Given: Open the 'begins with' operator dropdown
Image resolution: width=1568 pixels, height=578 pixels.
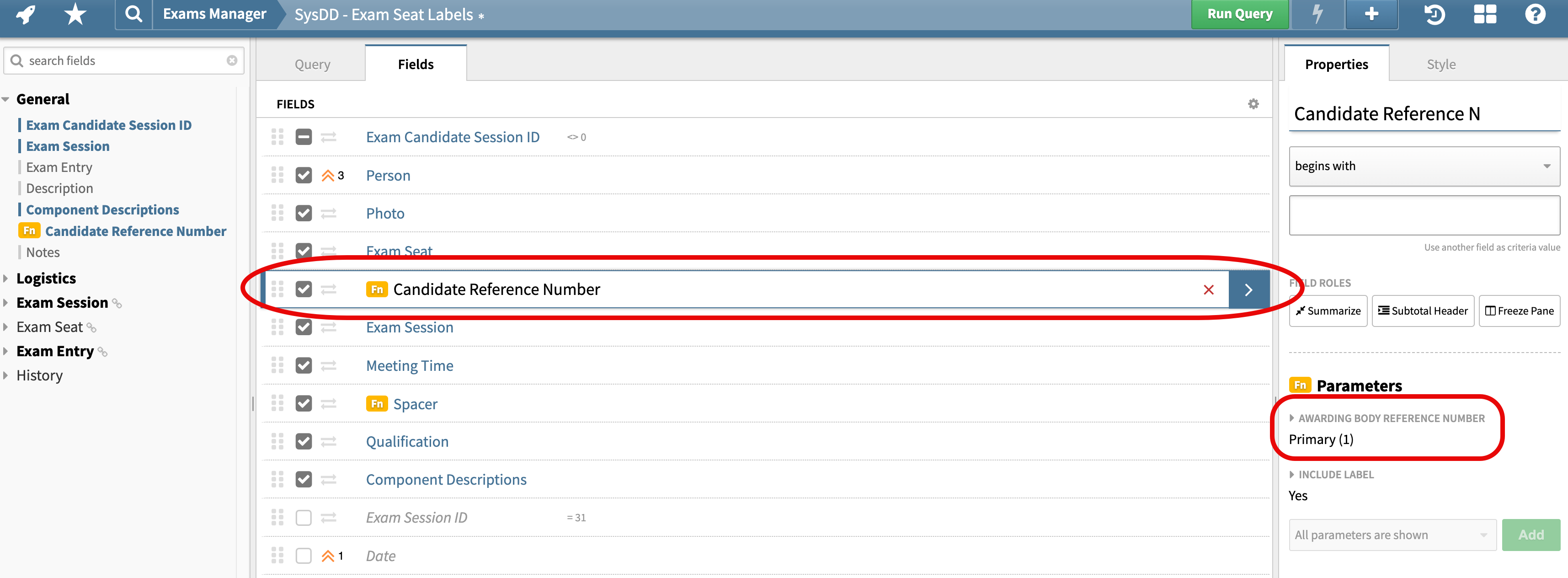Looking at the screenshot, I should 1424,166.
